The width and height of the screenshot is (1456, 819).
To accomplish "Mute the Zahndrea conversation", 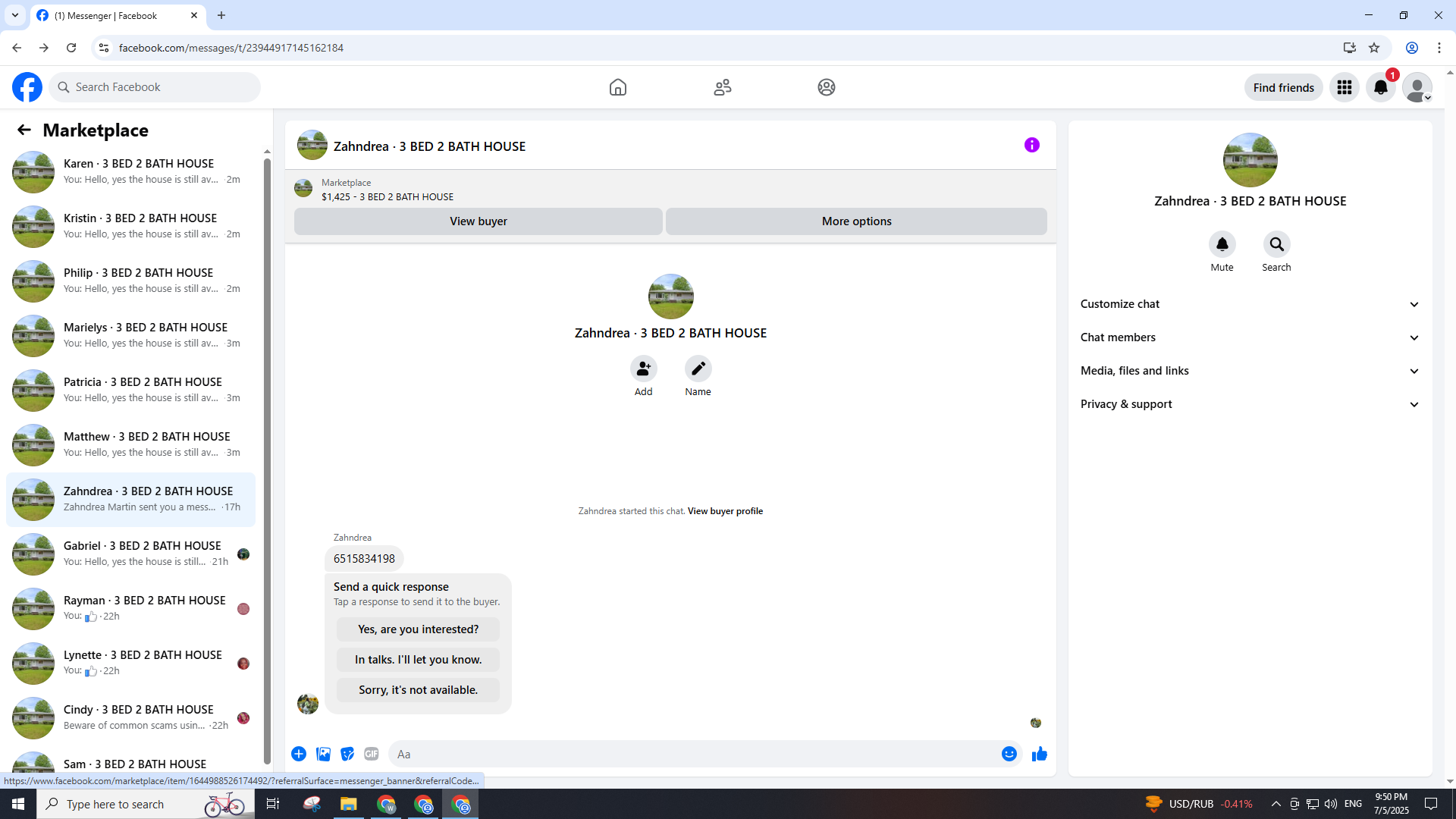I will point(1222,244).
